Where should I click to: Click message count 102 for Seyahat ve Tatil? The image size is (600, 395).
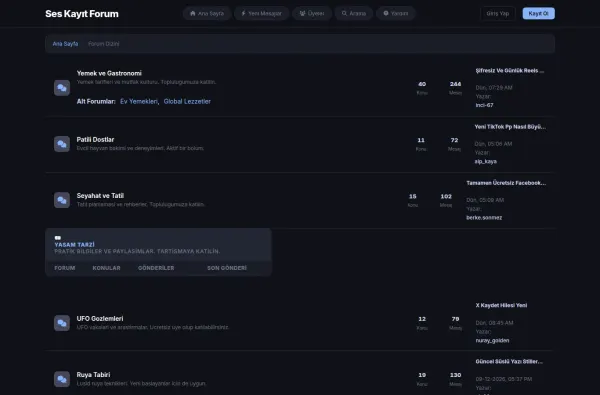(x=446, y=197)
